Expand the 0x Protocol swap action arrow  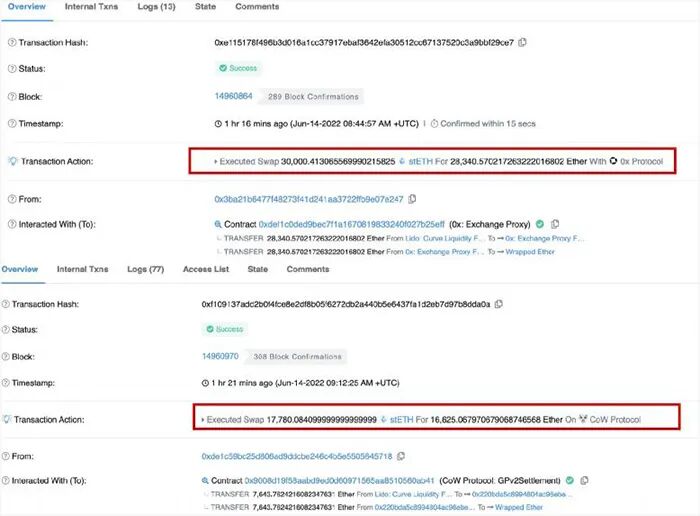pos(216,162)
